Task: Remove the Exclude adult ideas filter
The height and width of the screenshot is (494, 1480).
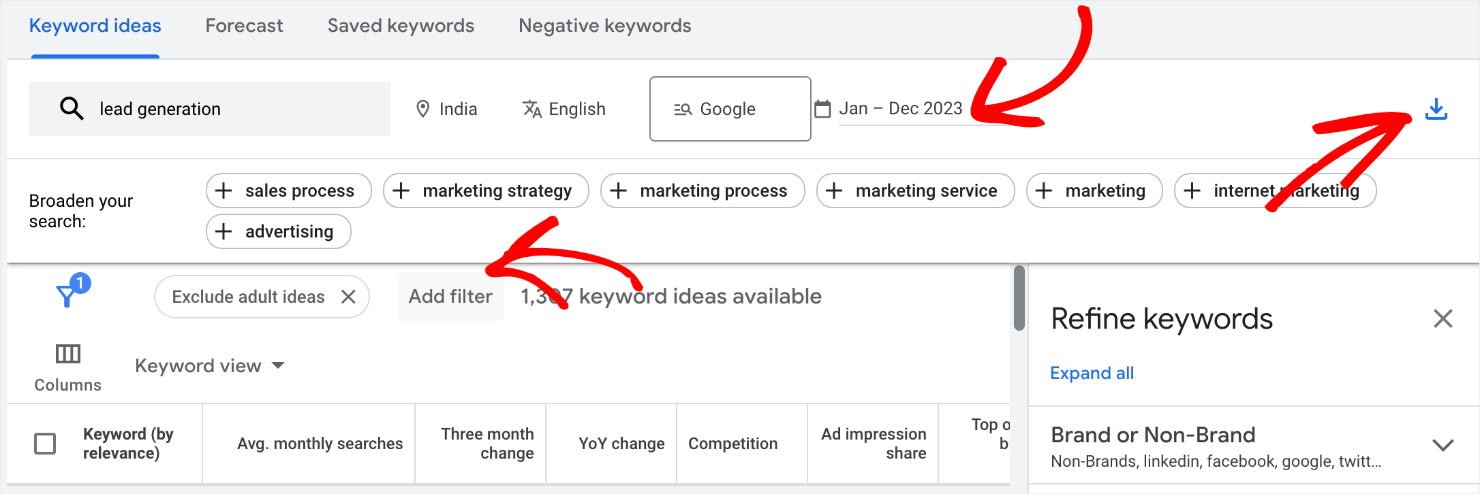Action: tap(348, 297)
